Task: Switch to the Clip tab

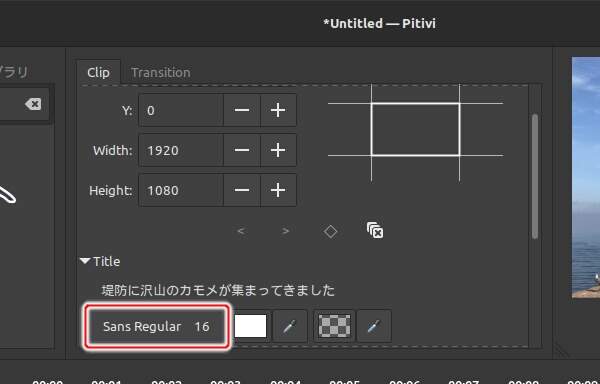Action: [98, 72]
